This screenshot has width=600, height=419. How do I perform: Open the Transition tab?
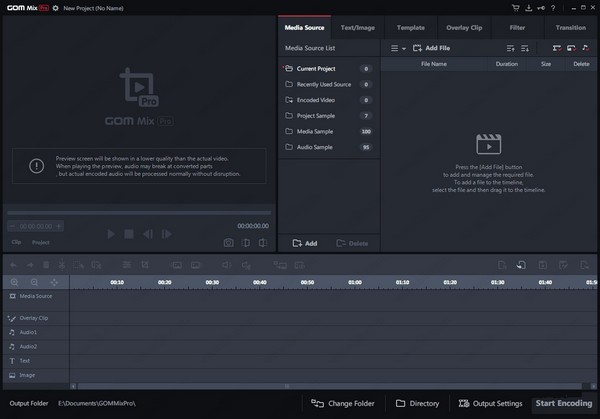(571, 28)
